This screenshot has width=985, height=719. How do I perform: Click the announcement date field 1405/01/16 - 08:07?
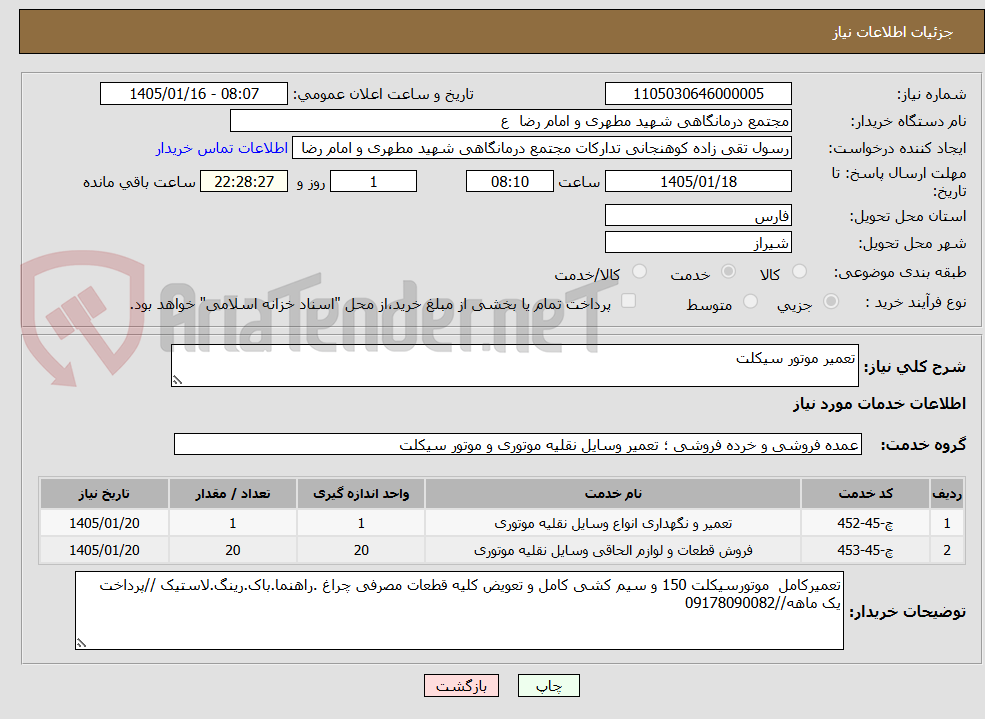pyautogui.click(x=193, y=94)
